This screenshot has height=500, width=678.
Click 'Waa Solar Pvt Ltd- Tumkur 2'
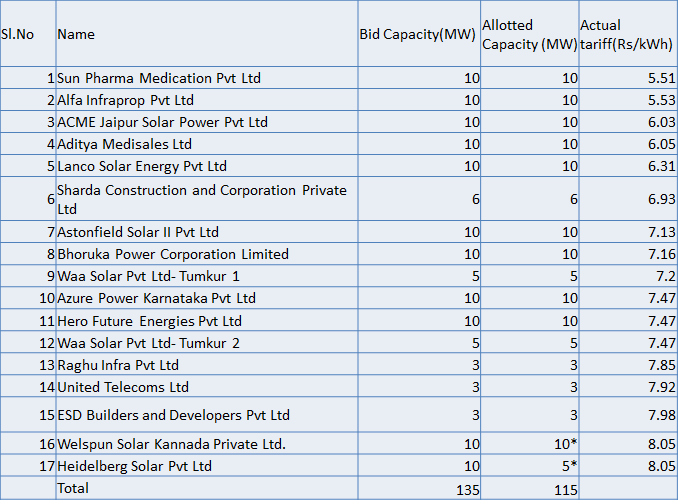click(207, 343)
